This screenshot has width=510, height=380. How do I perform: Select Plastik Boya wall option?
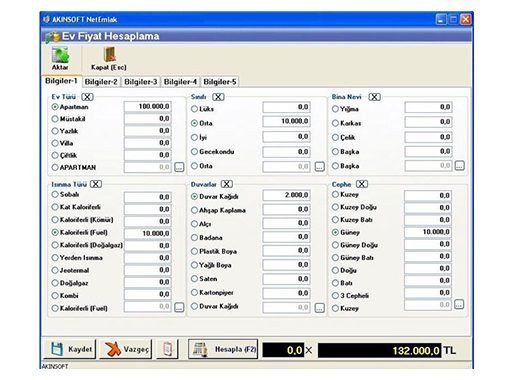(x=195, y=251)
